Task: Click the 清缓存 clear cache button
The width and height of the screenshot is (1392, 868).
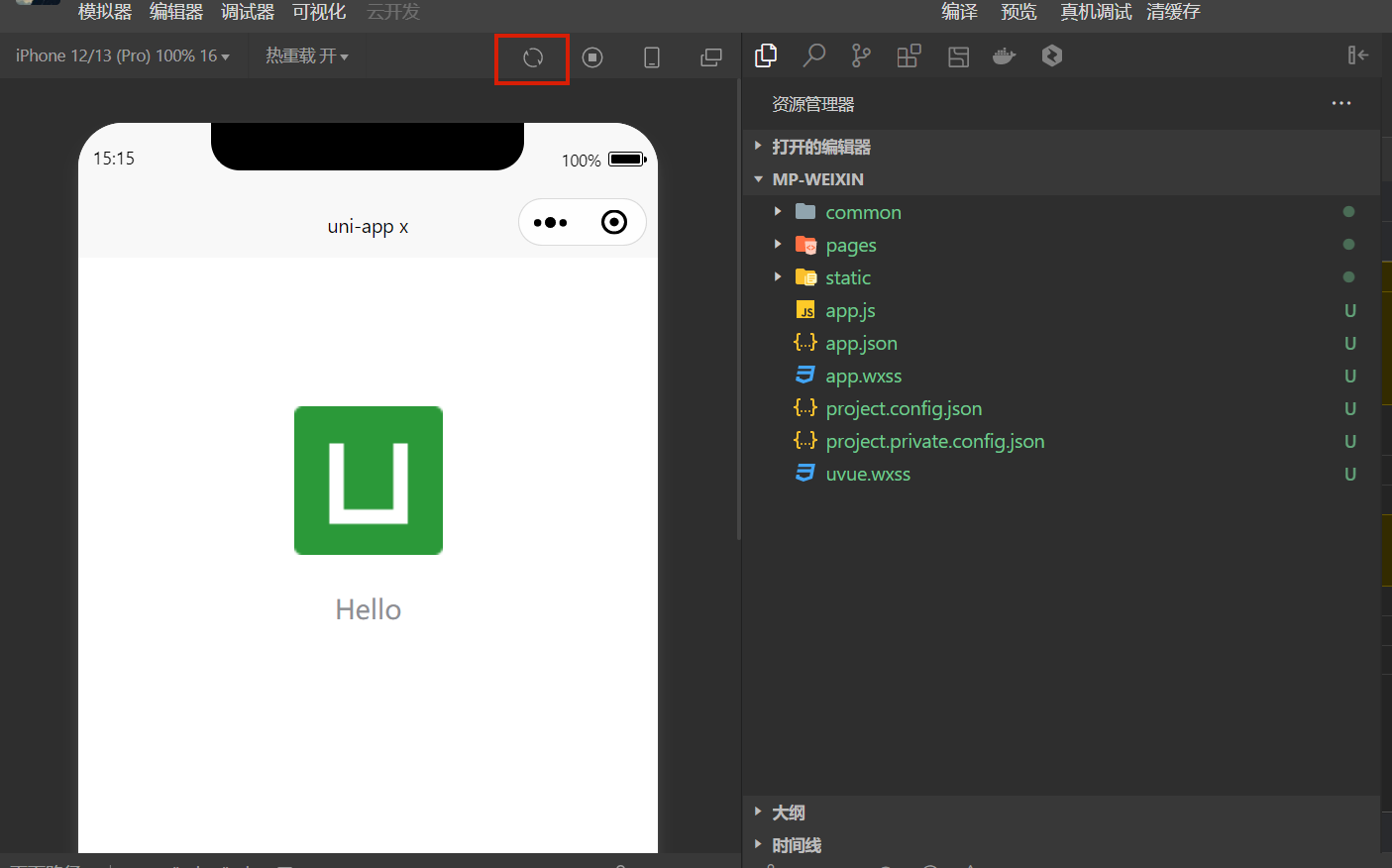Action: point(1173,12)
